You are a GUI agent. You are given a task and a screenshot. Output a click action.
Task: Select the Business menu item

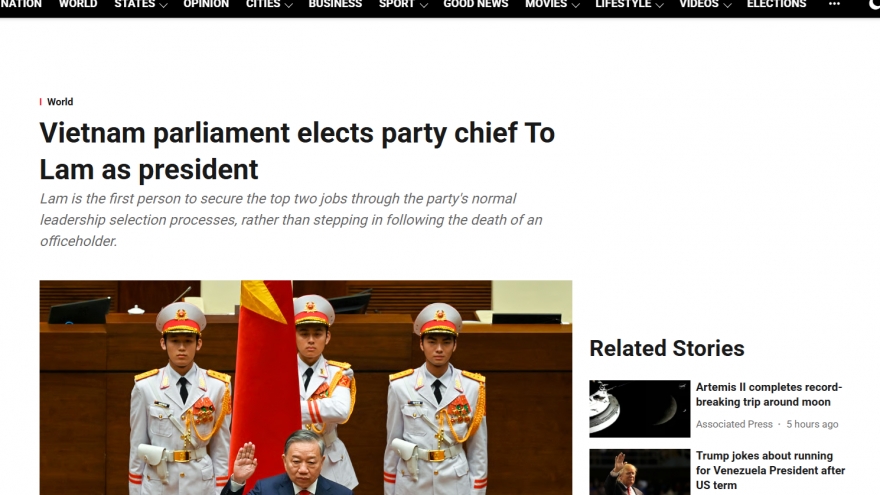[335, 4]
